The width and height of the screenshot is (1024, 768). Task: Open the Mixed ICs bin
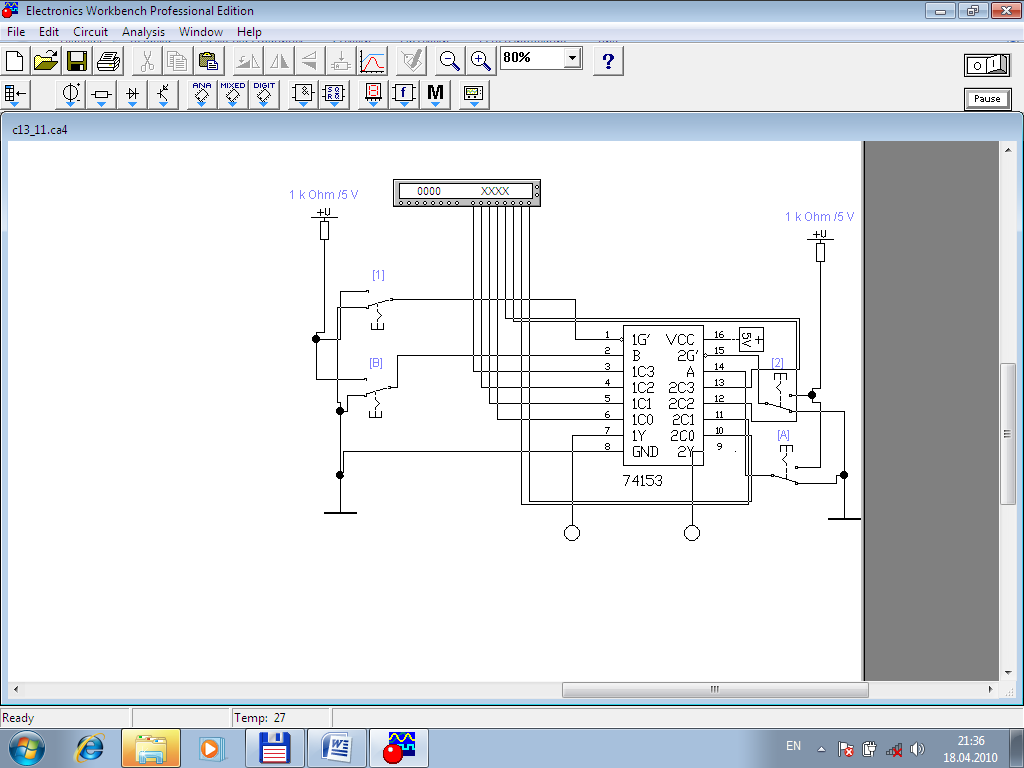pos(232,94)
